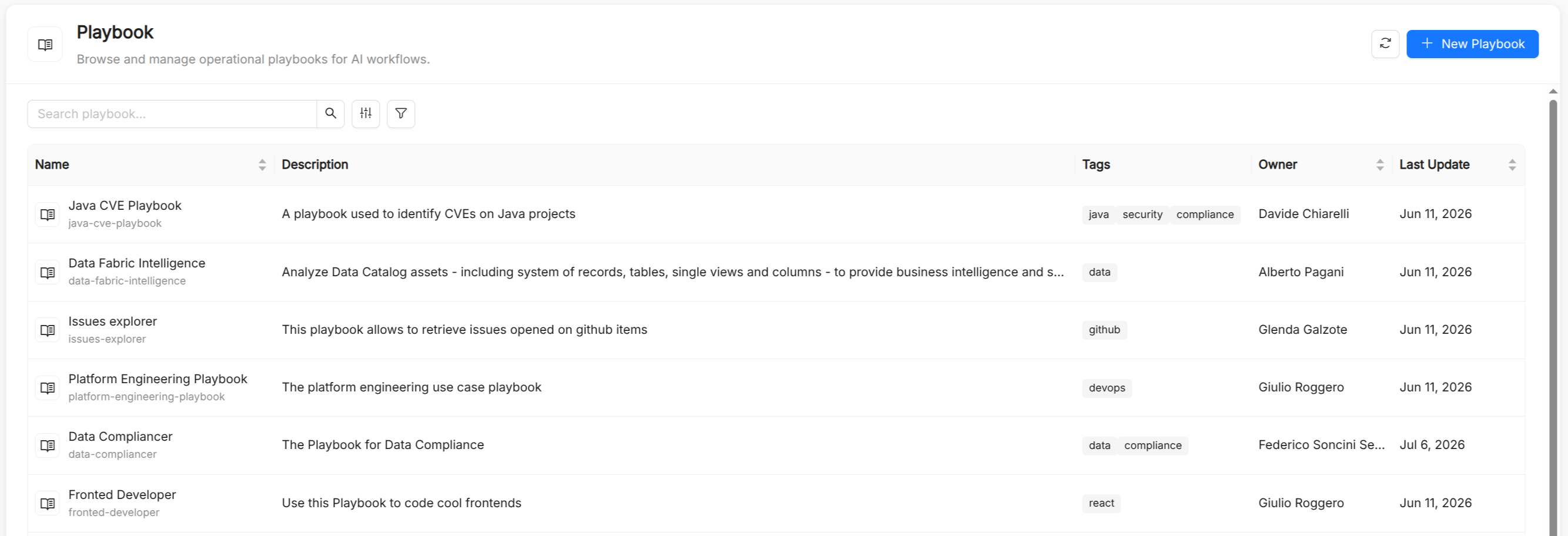Screen dimensions: 1568x536
Task: Open the filter funnel icon
Action: 401,113
